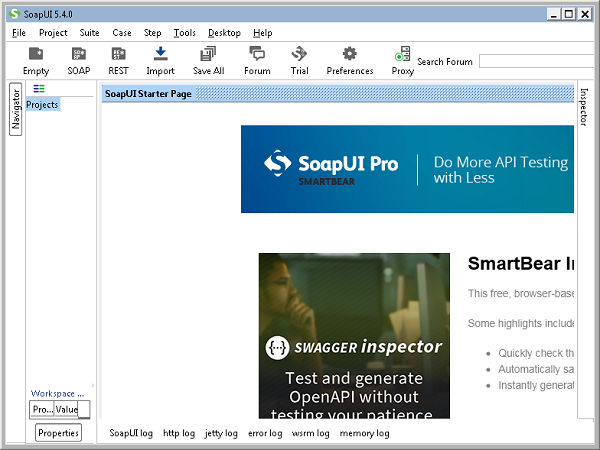
Task: Create a new REST project
Action: coord(118,60)
